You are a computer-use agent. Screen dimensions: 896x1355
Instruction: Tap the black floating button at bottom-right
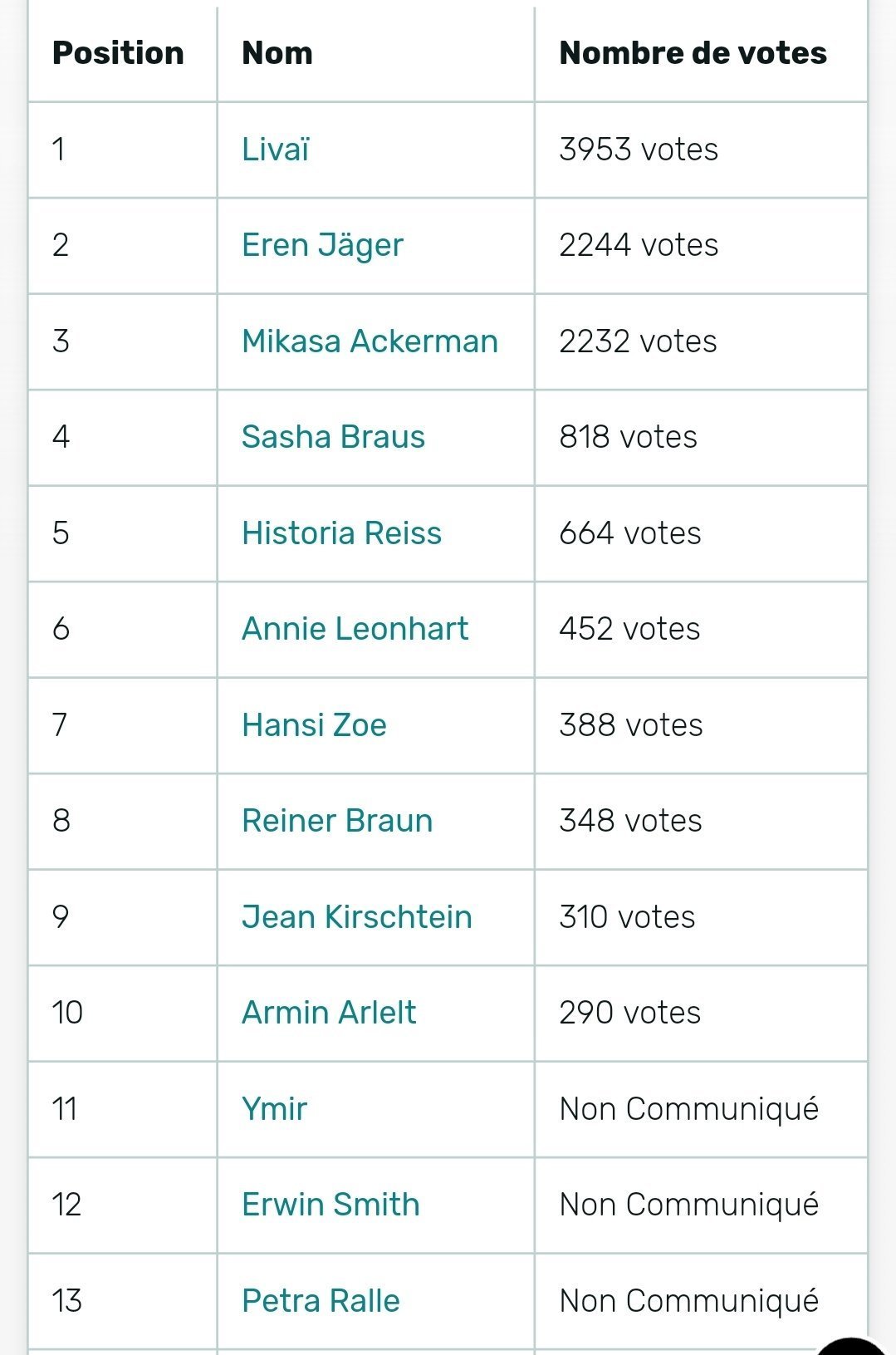coord(851,1347)
